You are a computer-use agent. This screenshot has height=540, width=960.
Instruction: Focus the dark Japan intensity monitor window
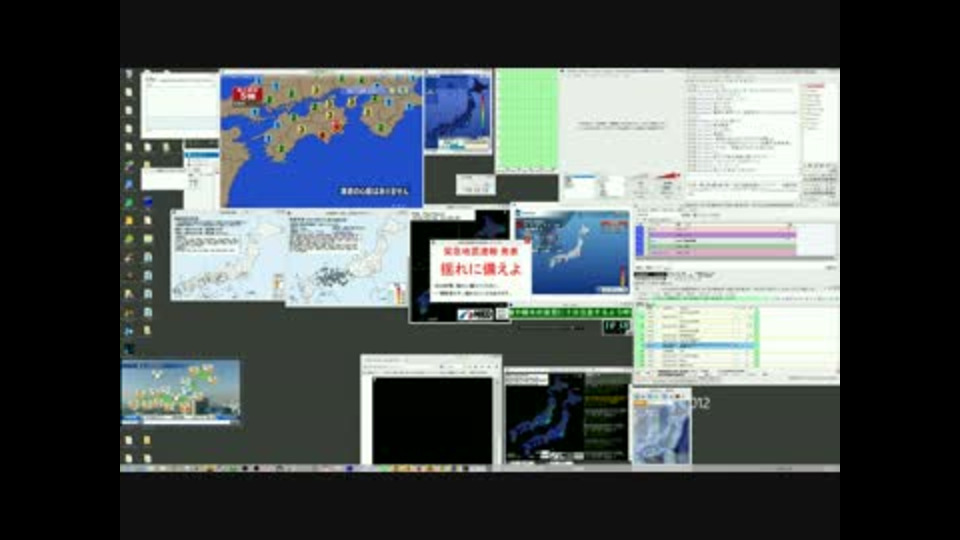[568, 418]
